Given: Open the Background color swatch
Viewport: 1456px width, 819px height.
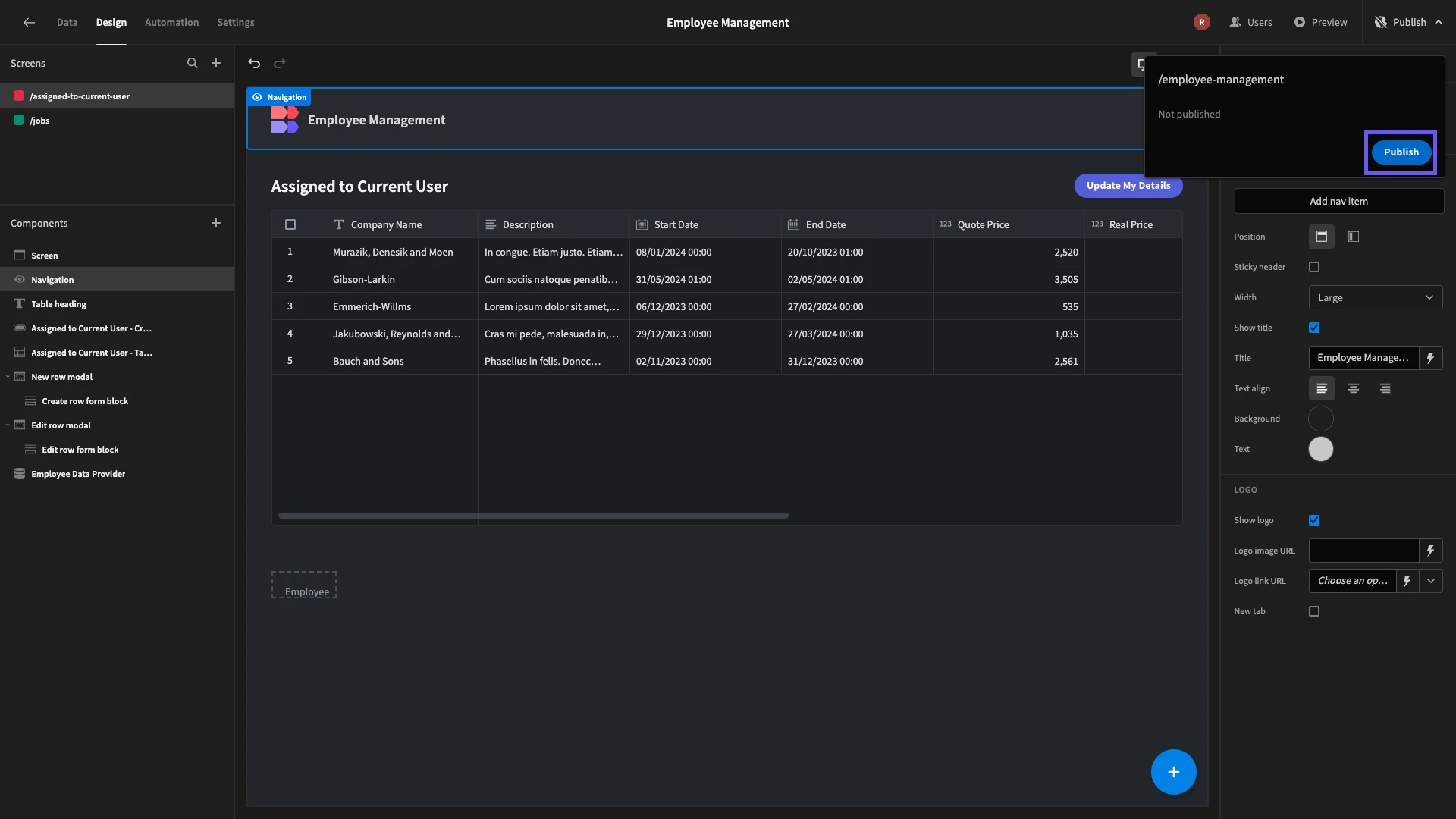Looking at the screenshot, I should coord(1321,419).
